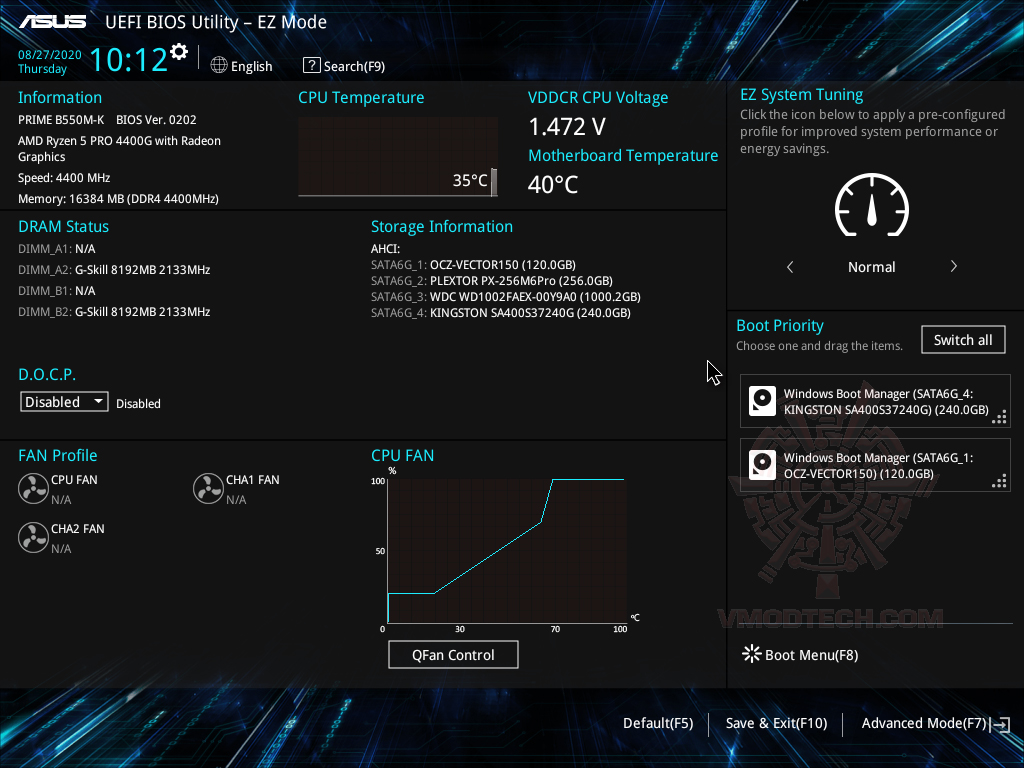Click the SATA6G_2 PLEXTOR PX-256M6Pro entry
This screenshot has height=768, width=1024.
[x=492, y=281]
